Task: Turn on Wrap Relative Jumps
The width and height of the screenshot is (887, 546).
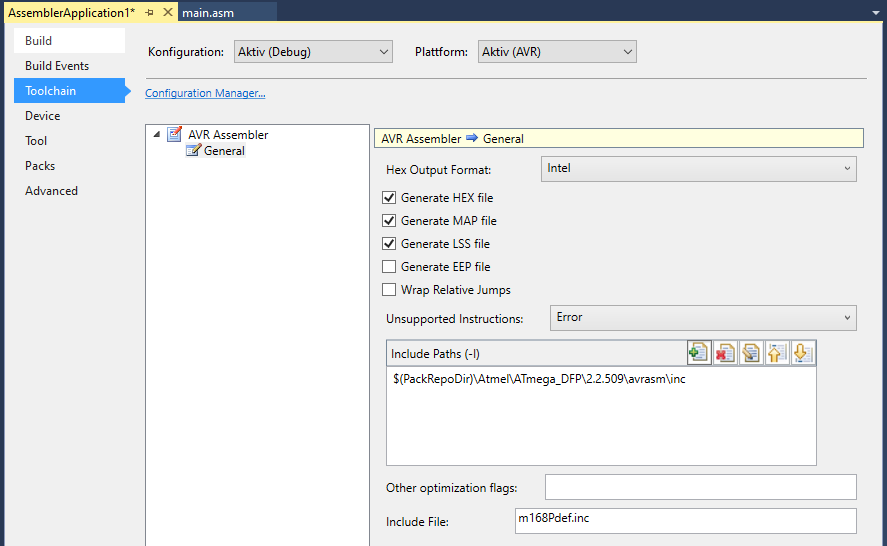Action: [x=390, y=290]
